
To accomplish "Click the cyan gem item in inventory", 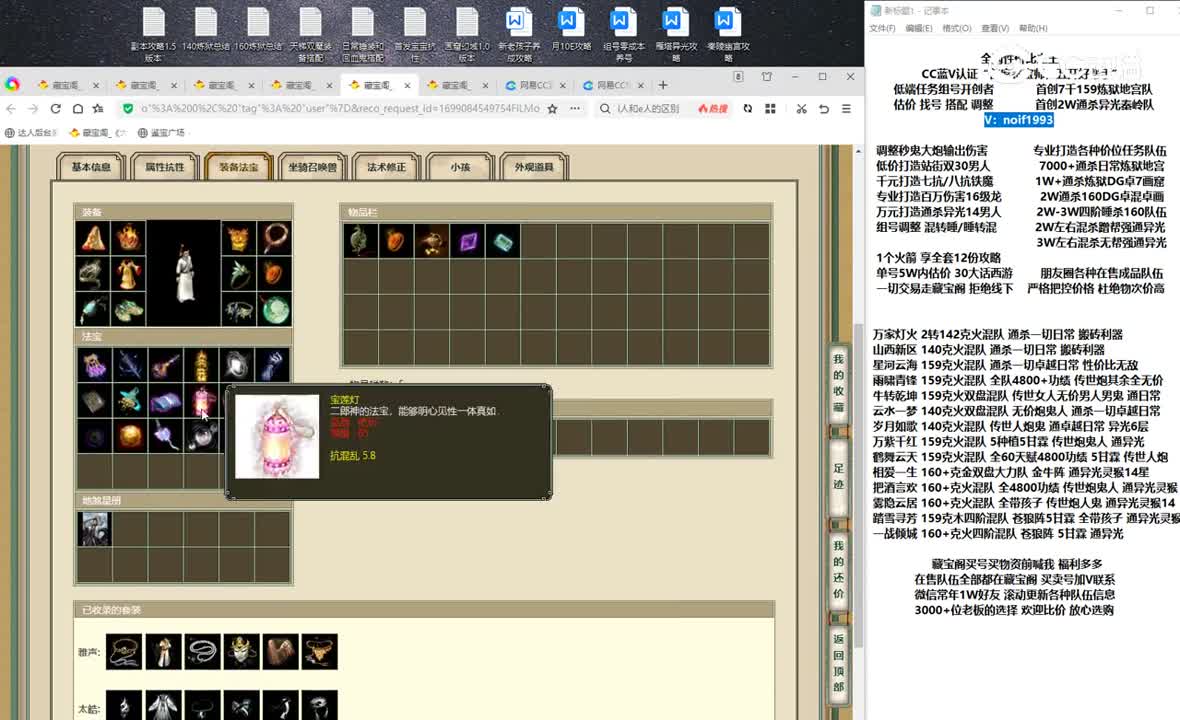I will click(x=502, y=242).
